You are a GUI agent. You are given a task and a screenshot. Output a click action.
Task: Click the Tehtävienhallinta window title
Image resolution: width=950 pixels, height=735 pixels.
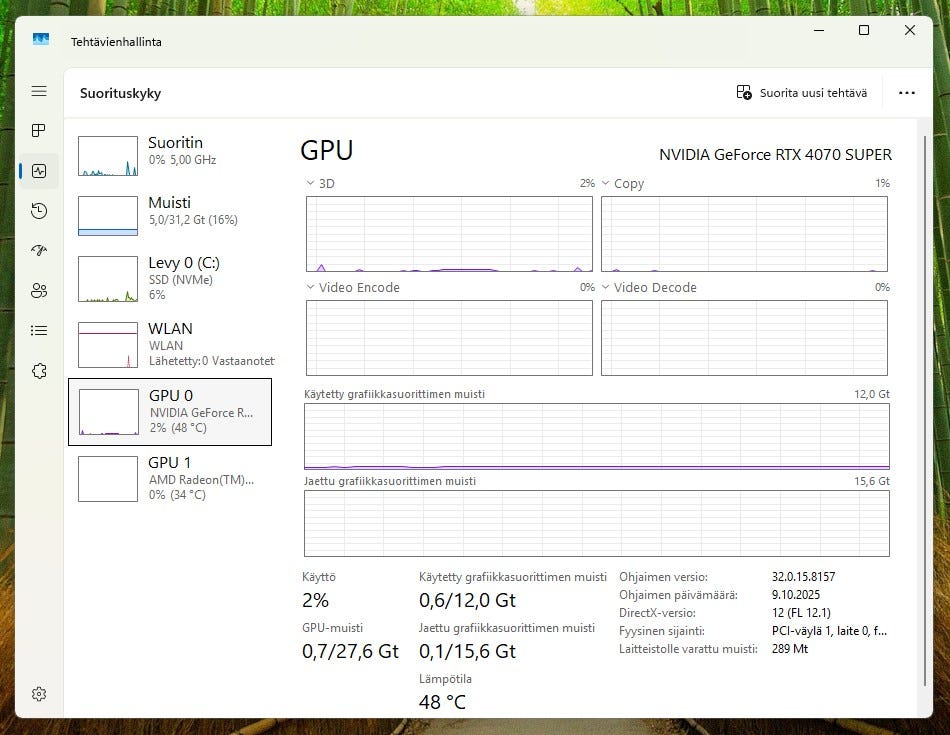point(116,42)
